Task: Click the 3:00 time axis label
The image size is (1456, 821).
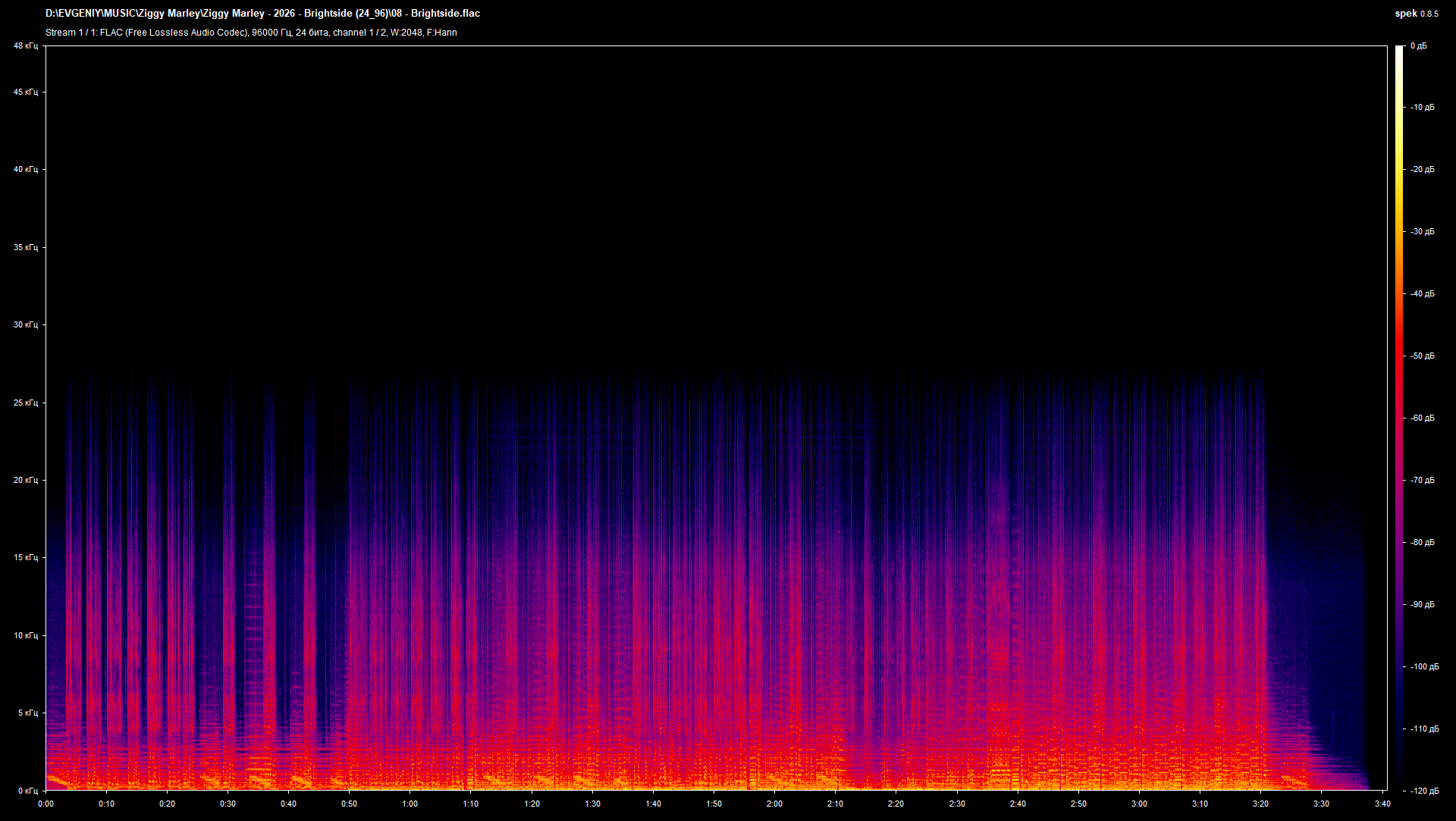Action: (x=1139, y=804)
